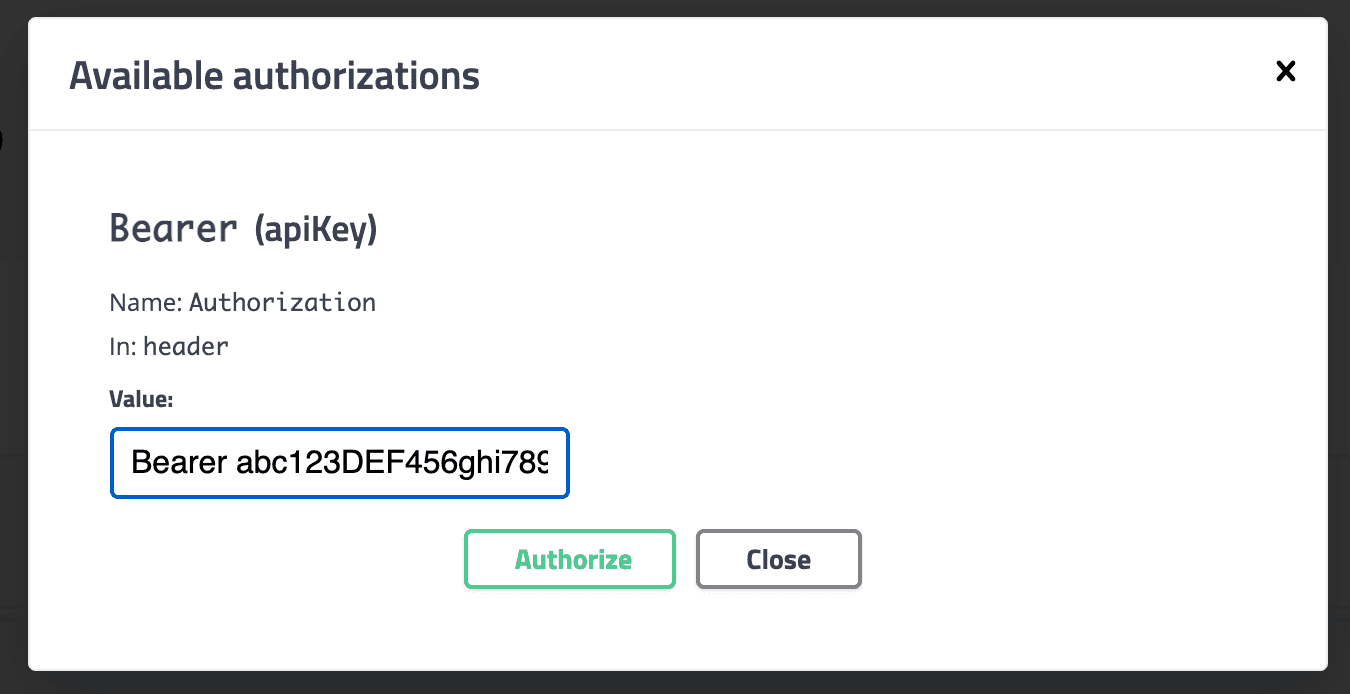This screenshot has width=1350, height=694.
Task: Click the modal header bar background
Action: (x=850, y=75)
